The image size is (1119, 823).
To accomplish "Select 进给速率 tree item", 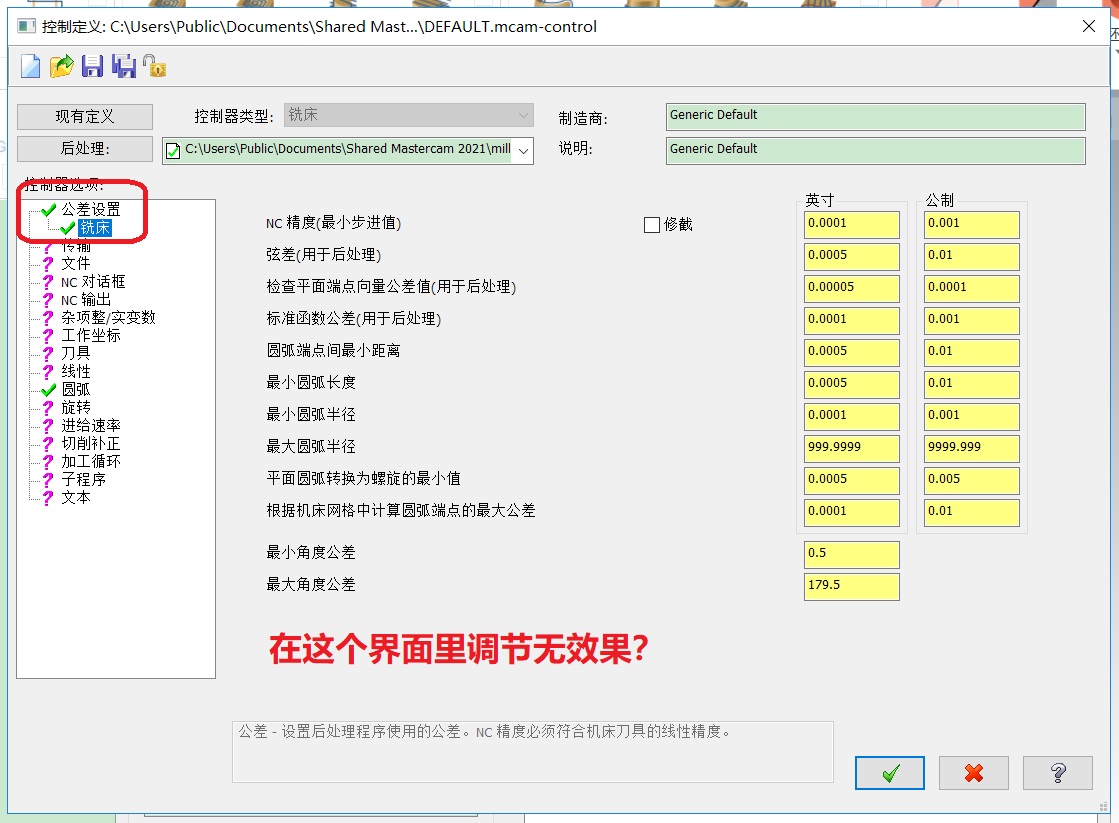I will pyautogui.click(x=91, y=425).
